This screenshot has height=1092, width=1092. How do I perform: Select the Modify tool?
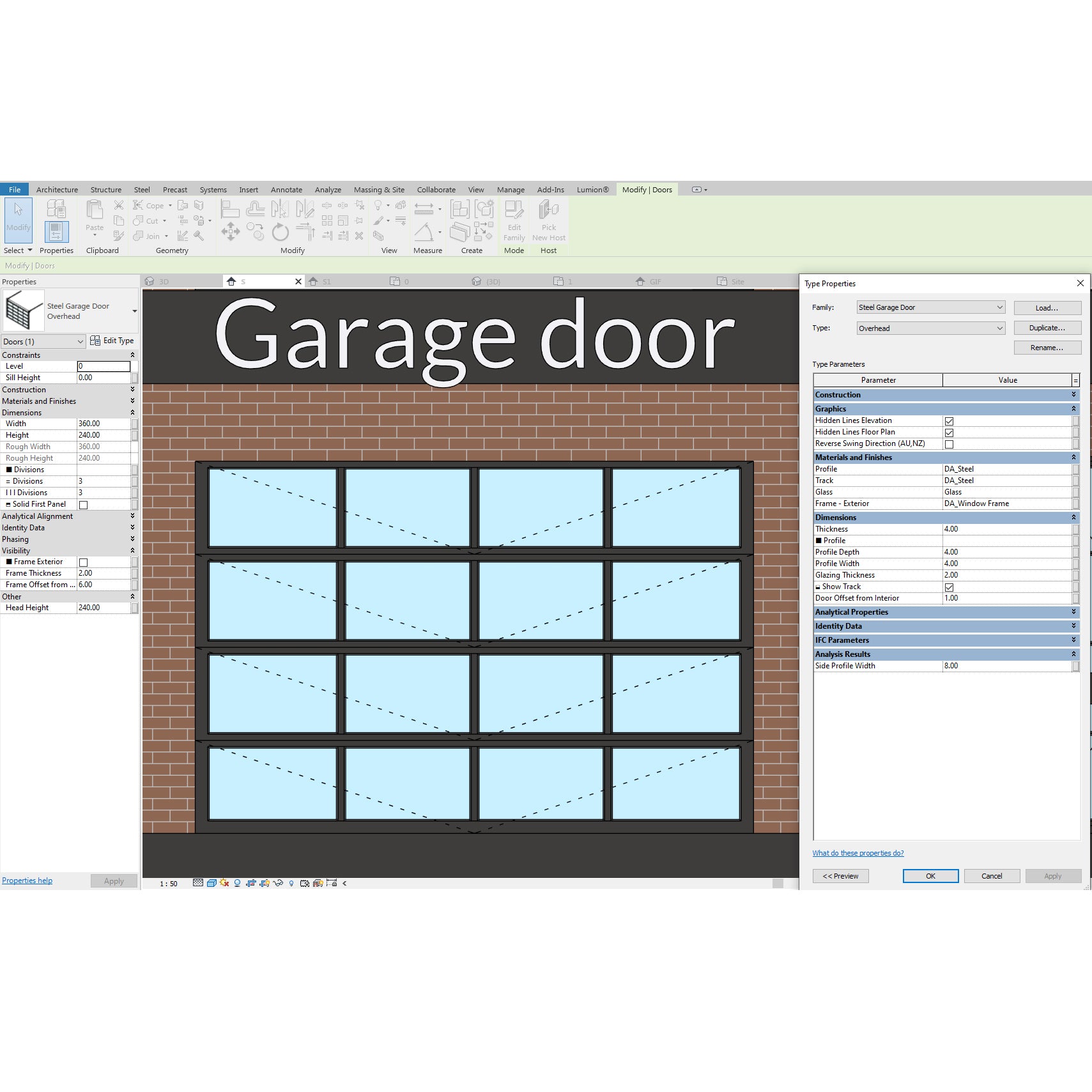[x=17, y=220]
